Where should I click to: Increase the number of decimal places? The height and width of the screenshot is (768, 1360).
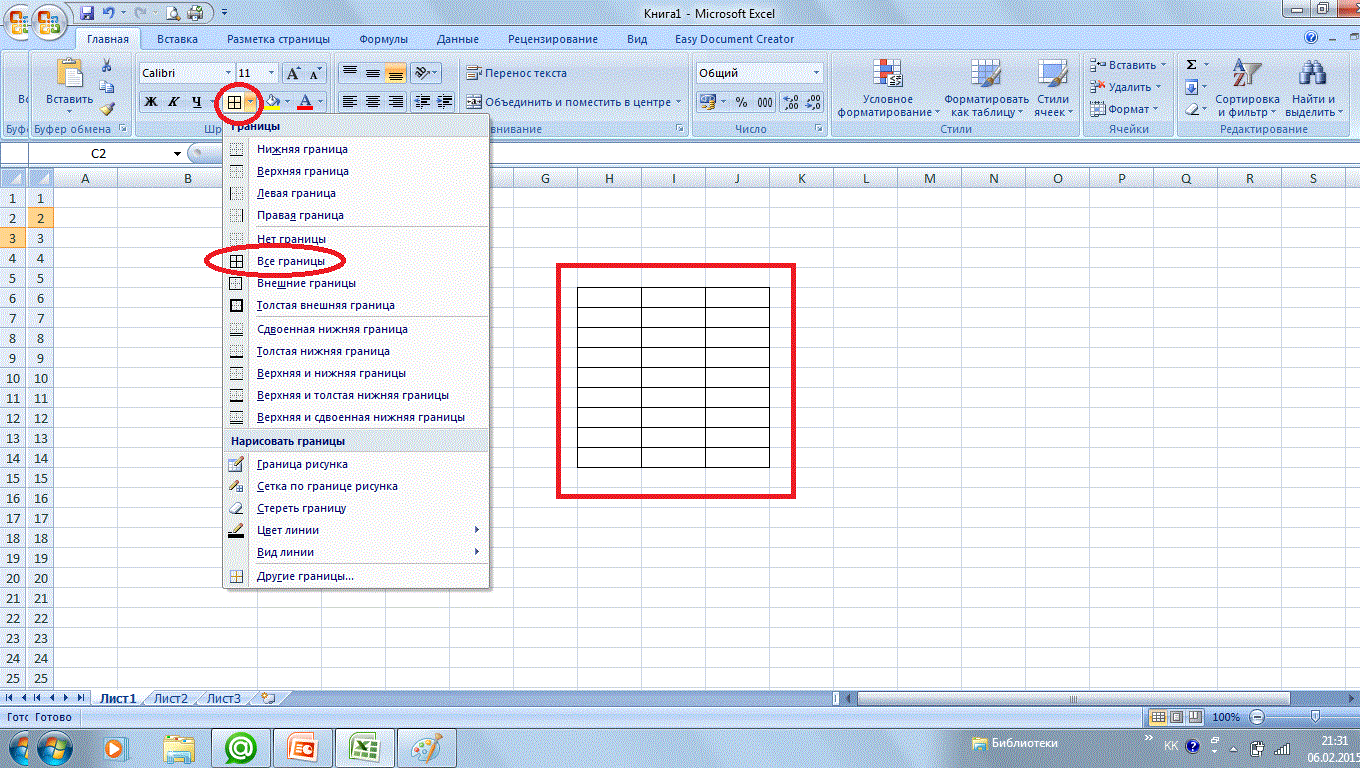point(790,101)
